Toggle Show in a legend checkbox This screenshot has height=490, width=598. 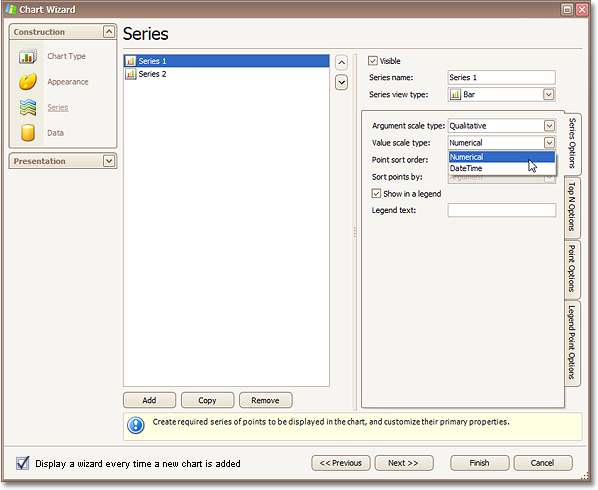click(376, 194)
